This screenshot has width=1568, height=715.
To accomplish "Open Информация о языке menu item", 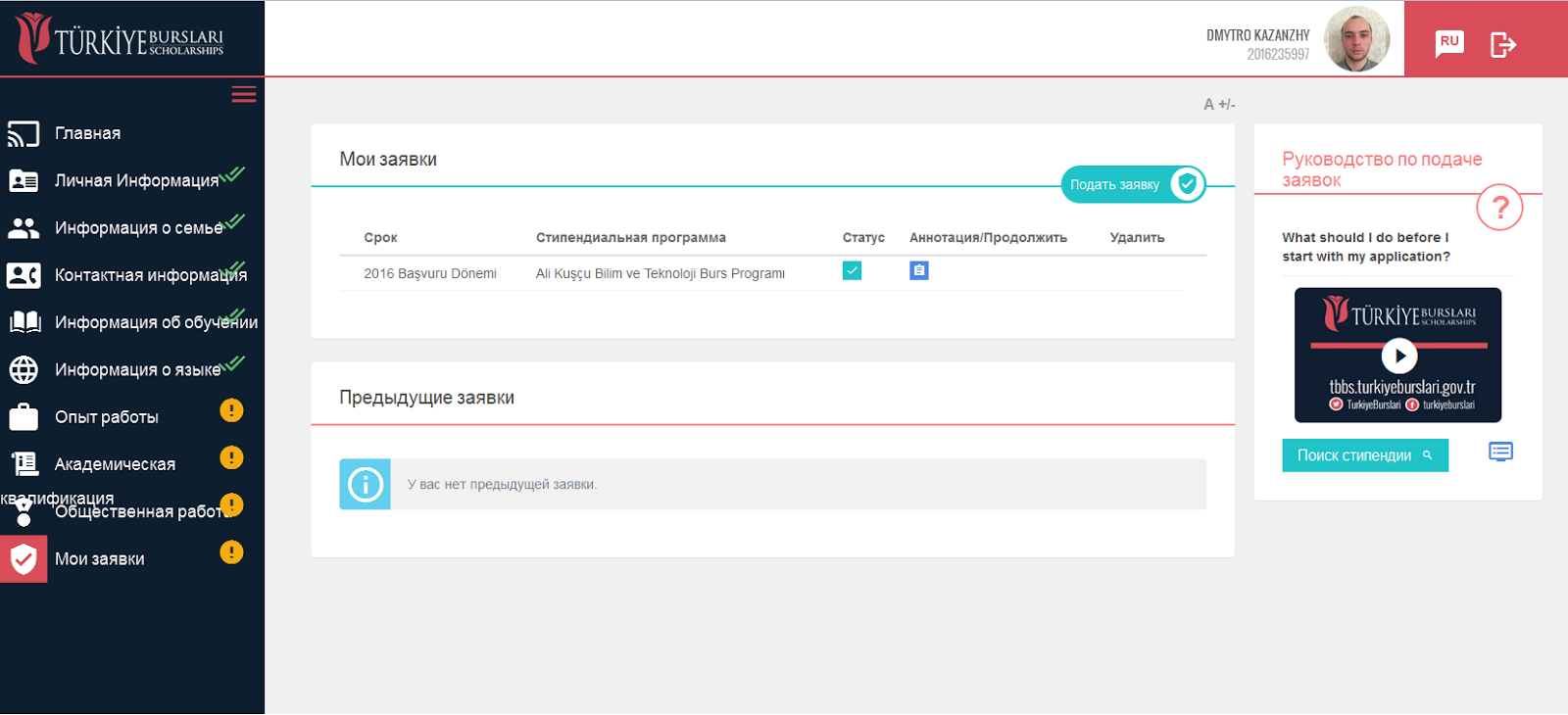I will tap(138, 369).
